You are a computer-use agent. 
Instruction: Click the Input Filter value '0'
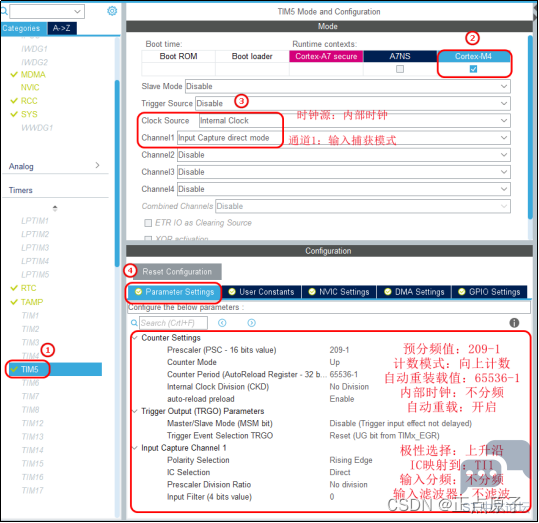[332, 497]
